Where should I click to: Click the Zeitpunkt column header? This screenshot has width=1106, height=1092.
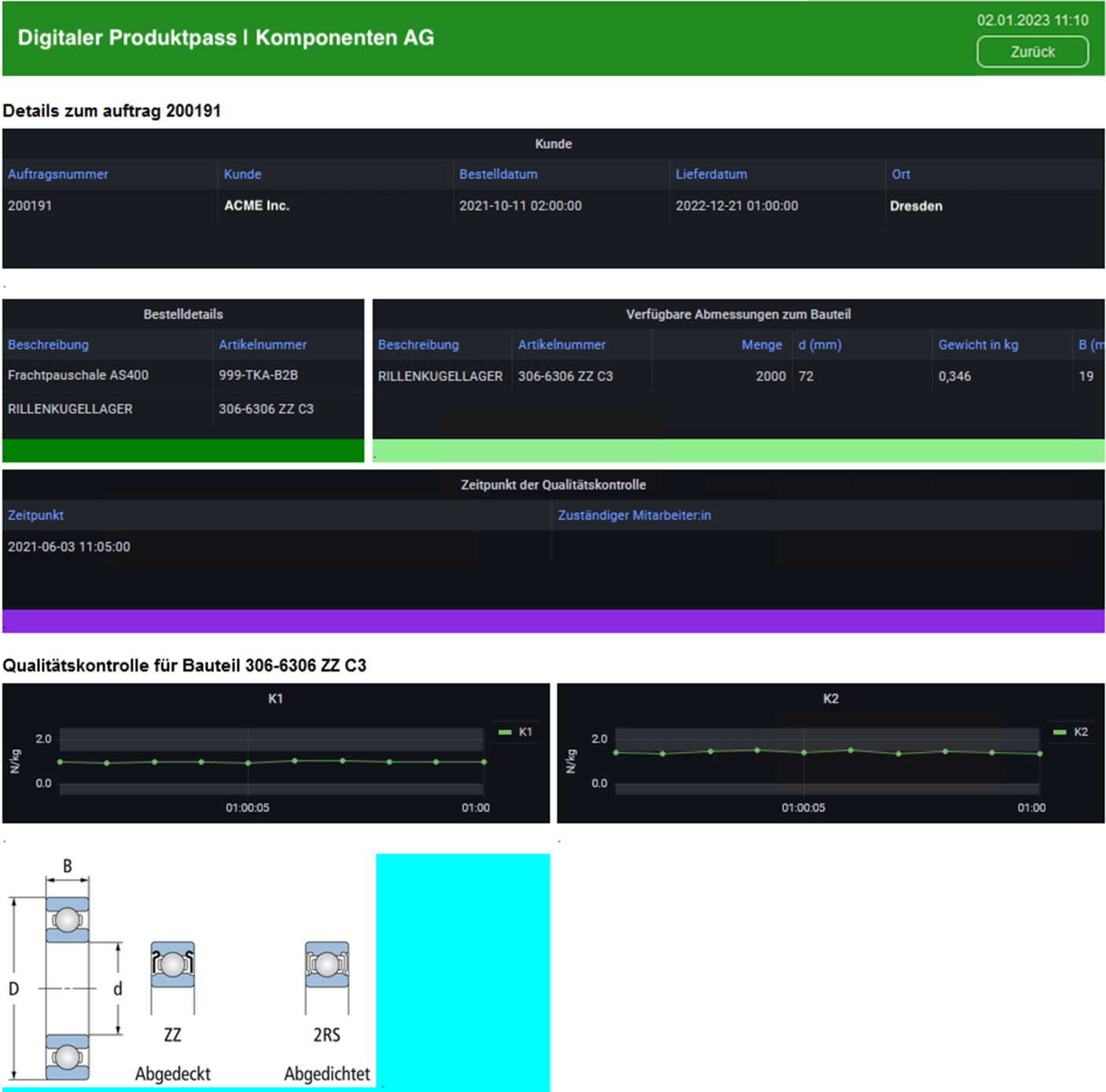tap(35, 515)
